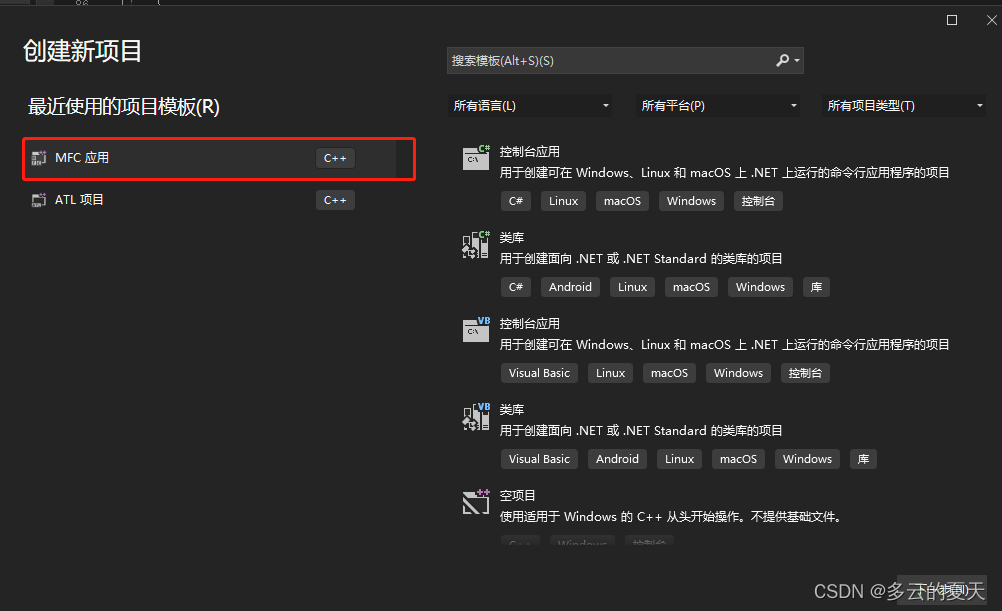This screenshot has width=1002, height=611.
Task: Click Windows tag under C# 类库
Action: point(760,287)
